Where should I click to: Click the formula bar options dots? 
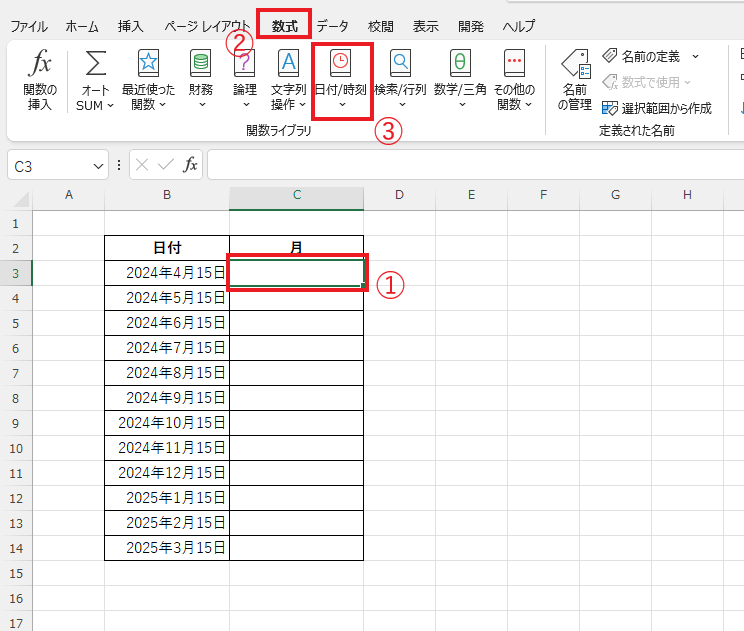click(119, 165)
